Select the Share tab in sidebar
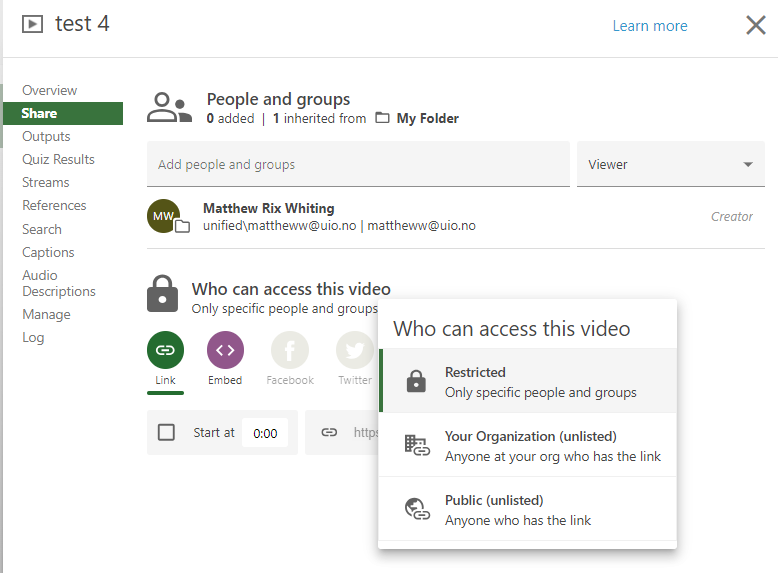Image resolution: width=778 pixels, height=573 pixels. (x=63, y=113)
